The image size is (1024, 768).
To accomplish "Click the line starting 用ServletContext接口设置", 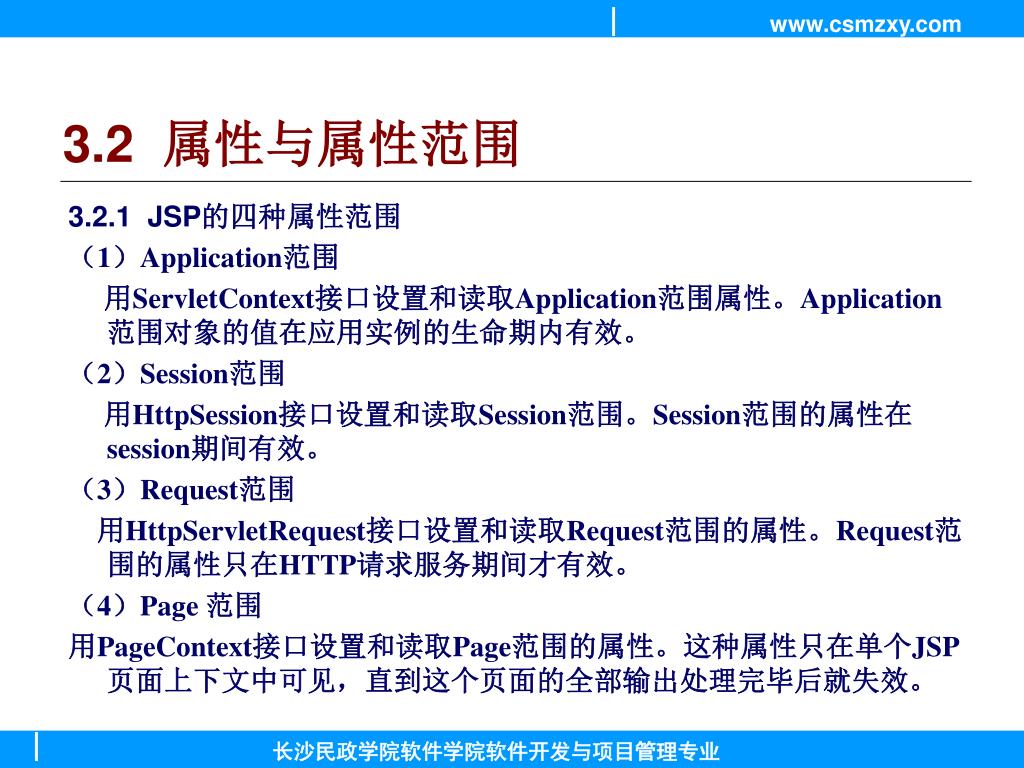I will pos(523,298).
